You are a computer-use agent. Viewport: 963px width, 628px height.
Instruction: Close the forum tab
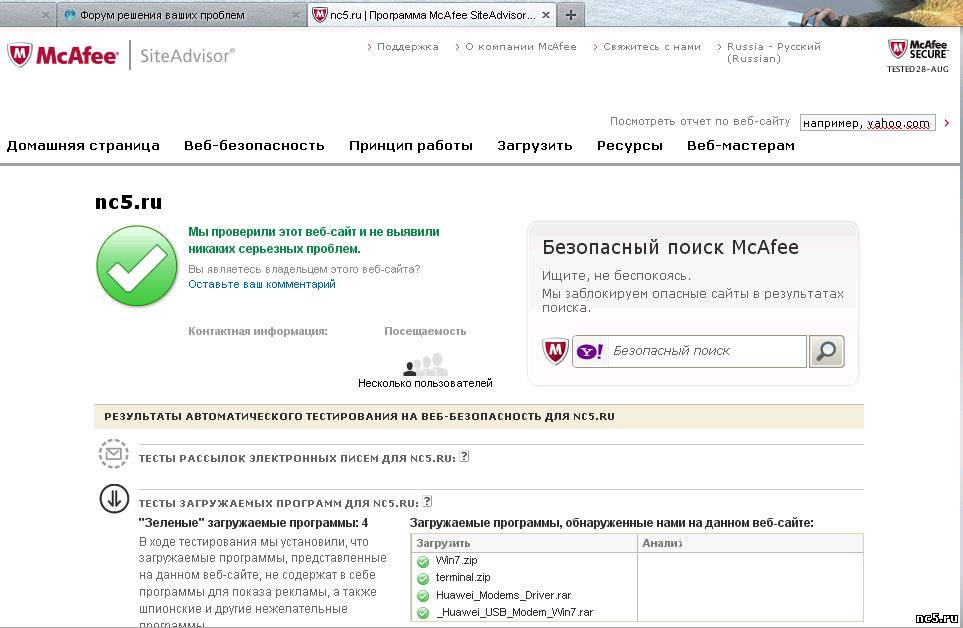click(296, 15)
